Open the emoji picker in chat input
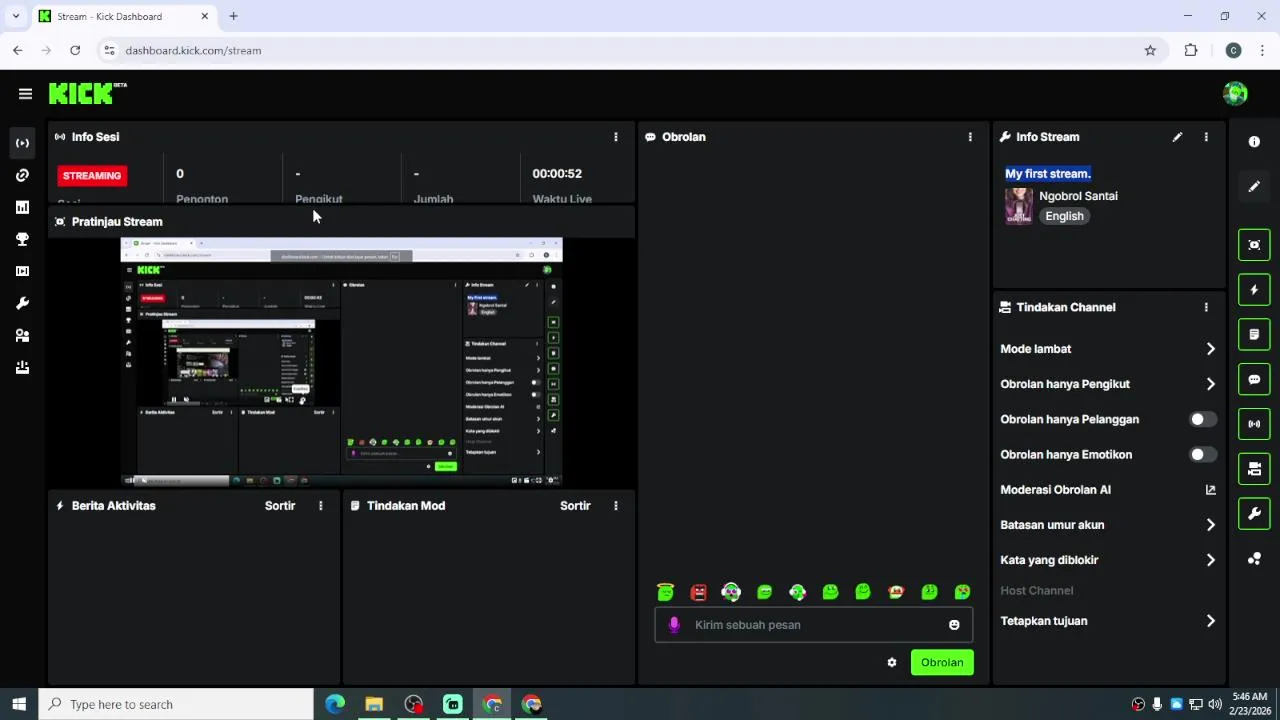The image size is (1280, 720). click(x=954, y=625)
